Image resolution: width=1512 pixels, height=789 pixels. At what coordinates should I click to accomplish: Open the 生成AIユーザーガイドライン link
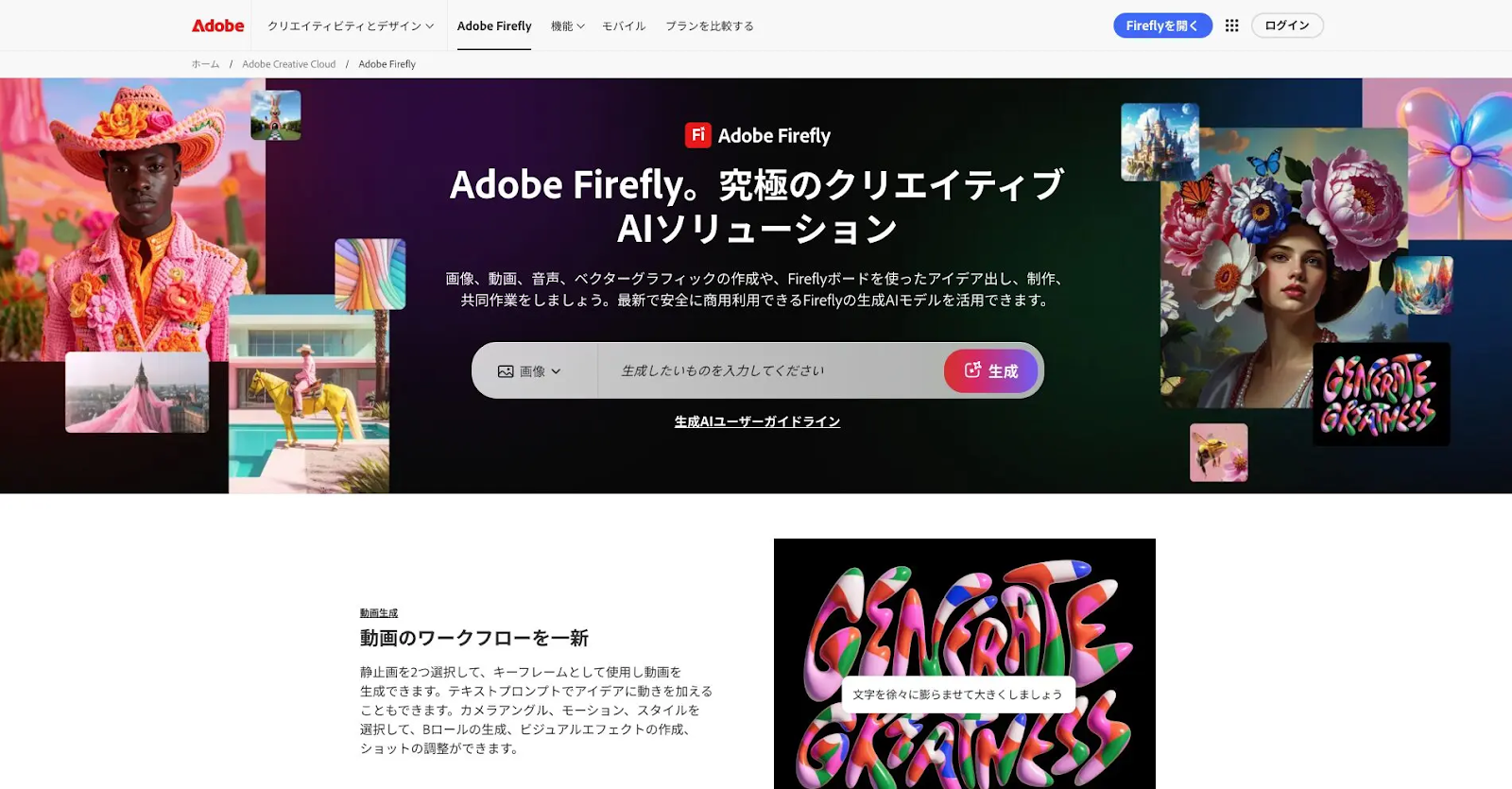pyautogui.click(x=757, y=421)
